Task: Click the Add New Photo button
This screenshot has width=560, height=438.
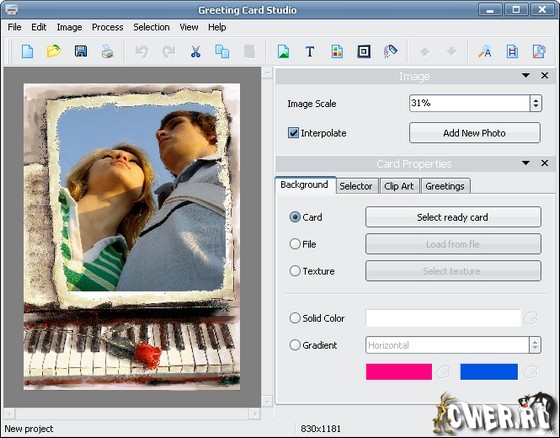Action: pos(474,133)
